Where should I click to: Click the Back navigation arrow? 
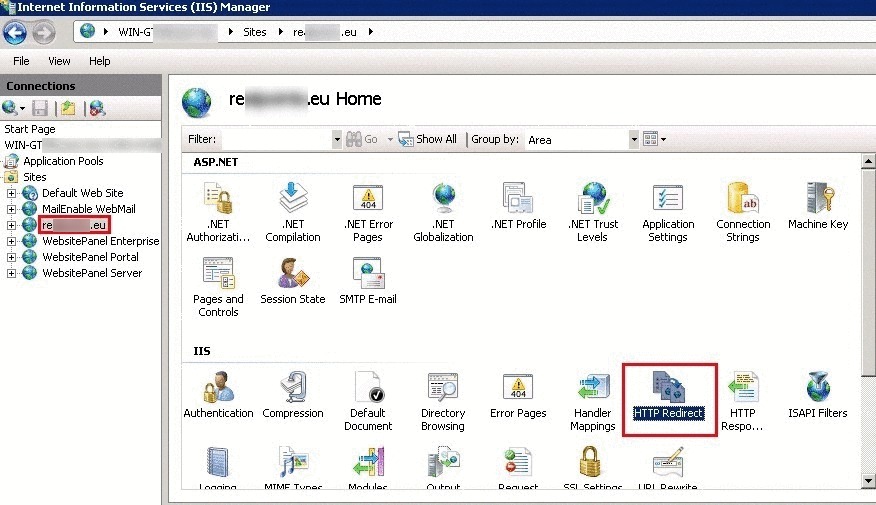[15, 32]
